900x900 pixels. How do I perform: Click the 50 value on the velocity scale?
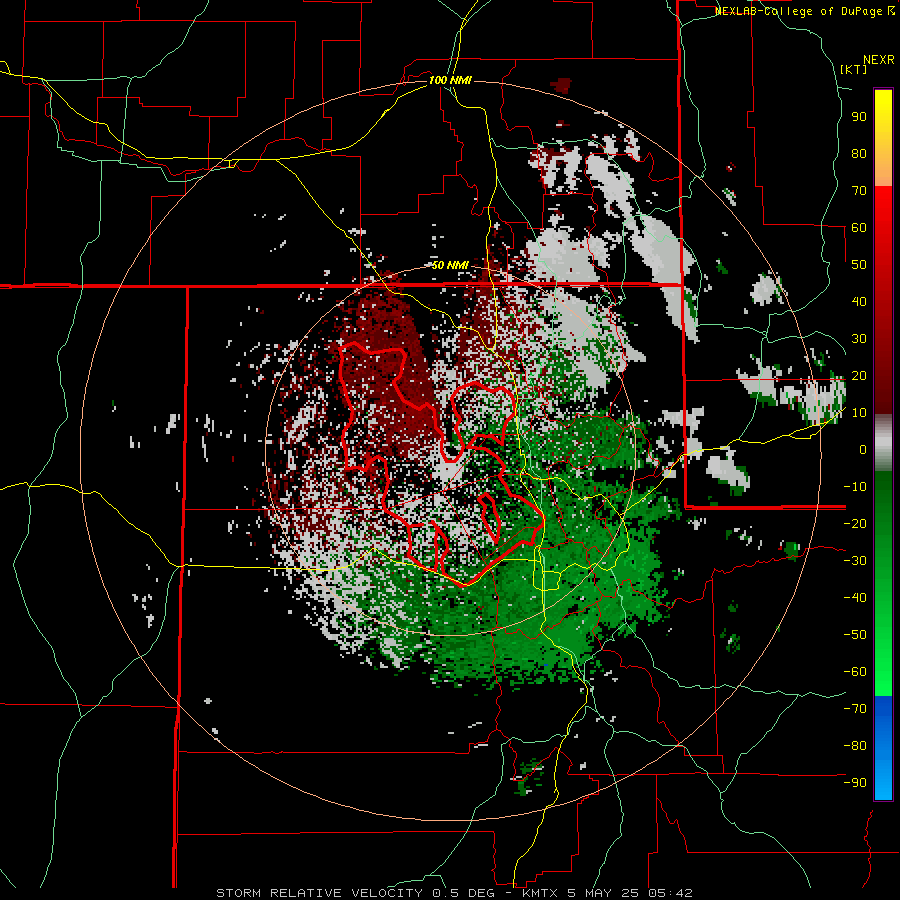(859, 265)
